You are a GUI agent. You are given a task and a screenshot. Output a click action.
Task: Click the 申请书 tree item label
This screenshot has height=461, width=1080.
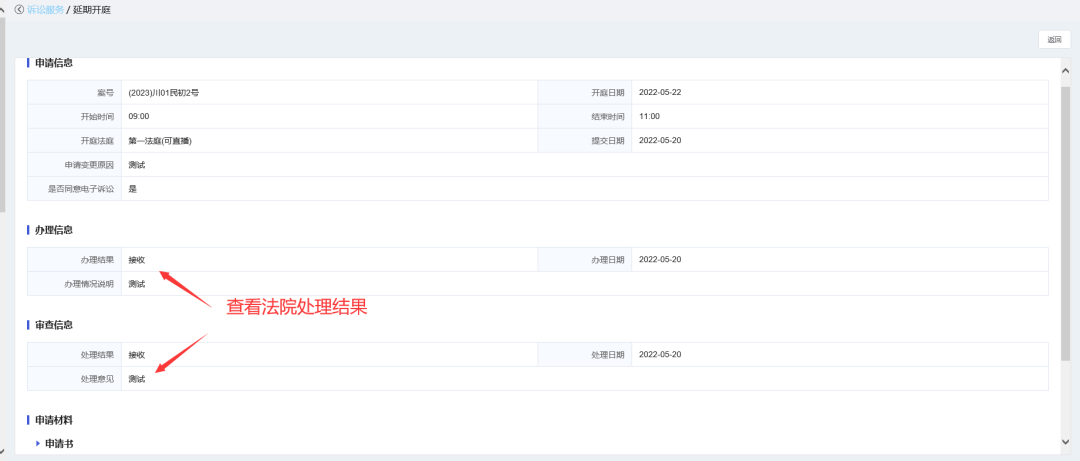click(x=59, y=443)
